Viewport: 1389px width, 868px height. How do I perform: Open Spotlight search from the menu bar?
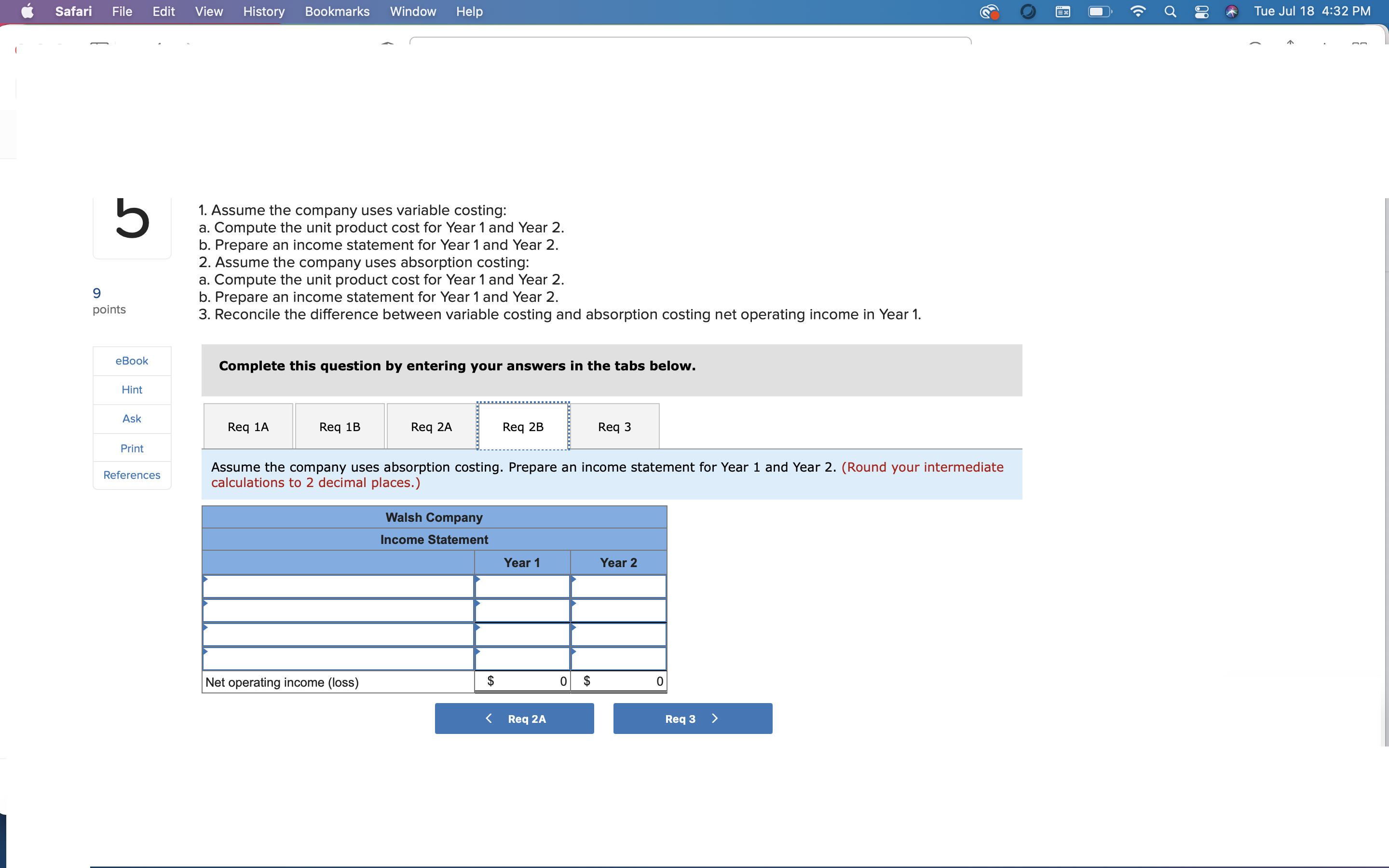(1171, 12)
